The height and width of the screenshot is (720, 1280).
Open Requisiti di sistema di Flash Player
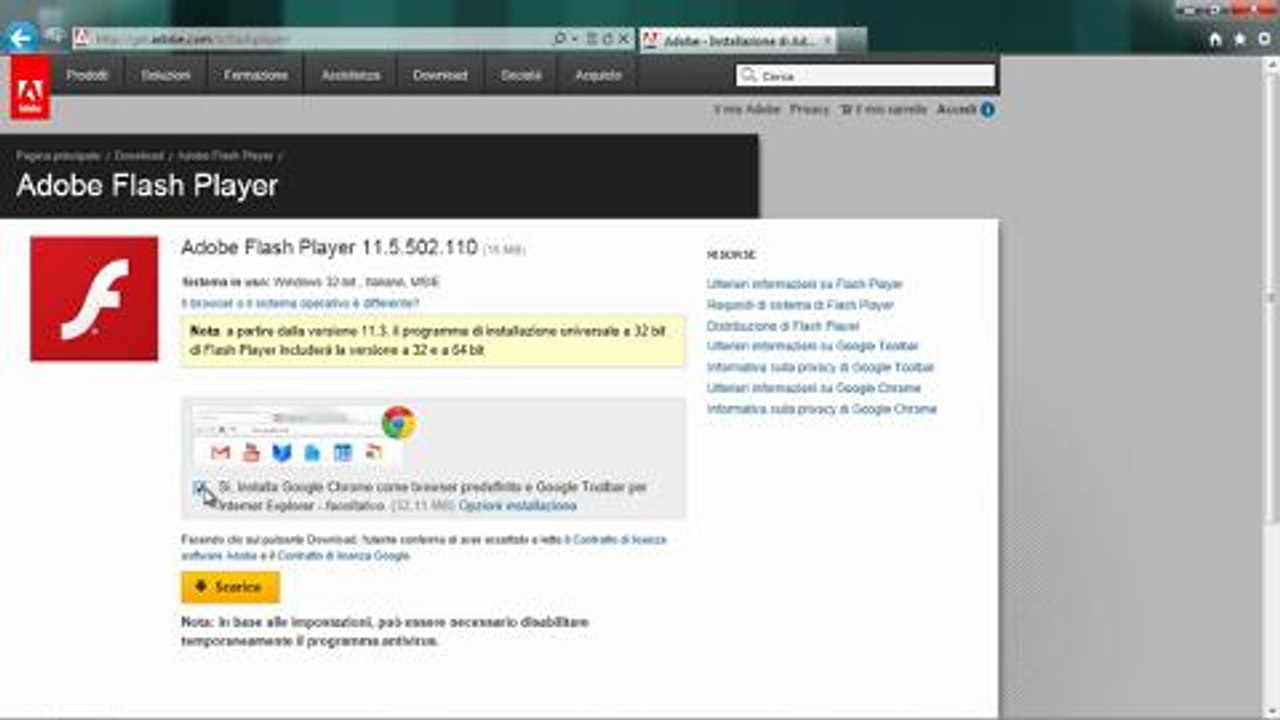tap(800, 305)
